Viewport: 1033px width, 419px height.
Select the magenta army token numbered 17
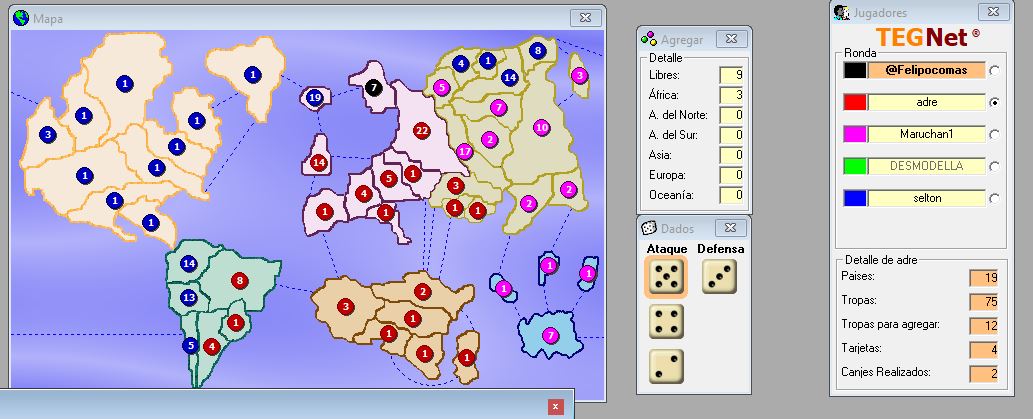[x=464, y=151]
